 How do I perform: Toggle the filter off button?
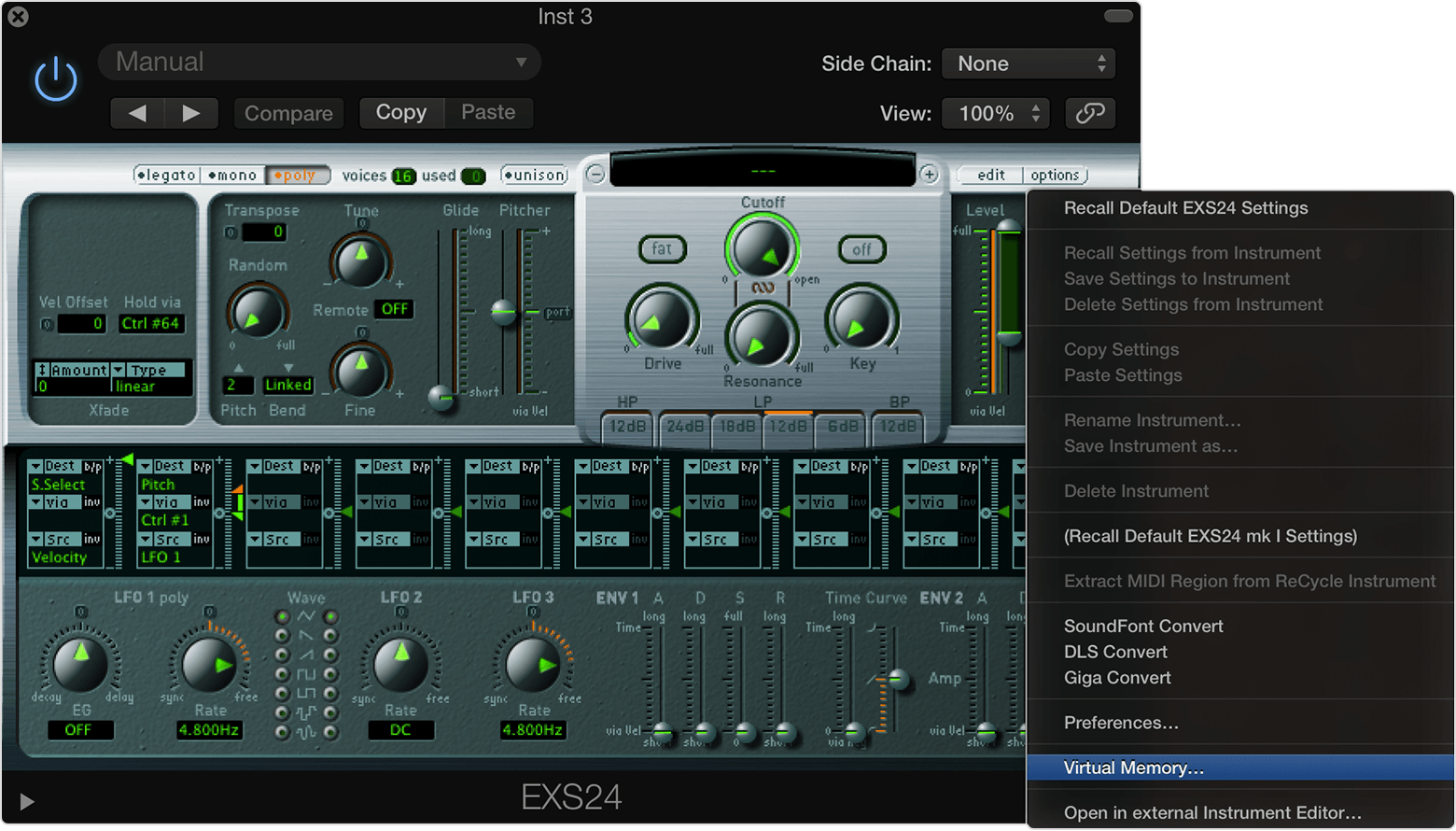point(861,248)
